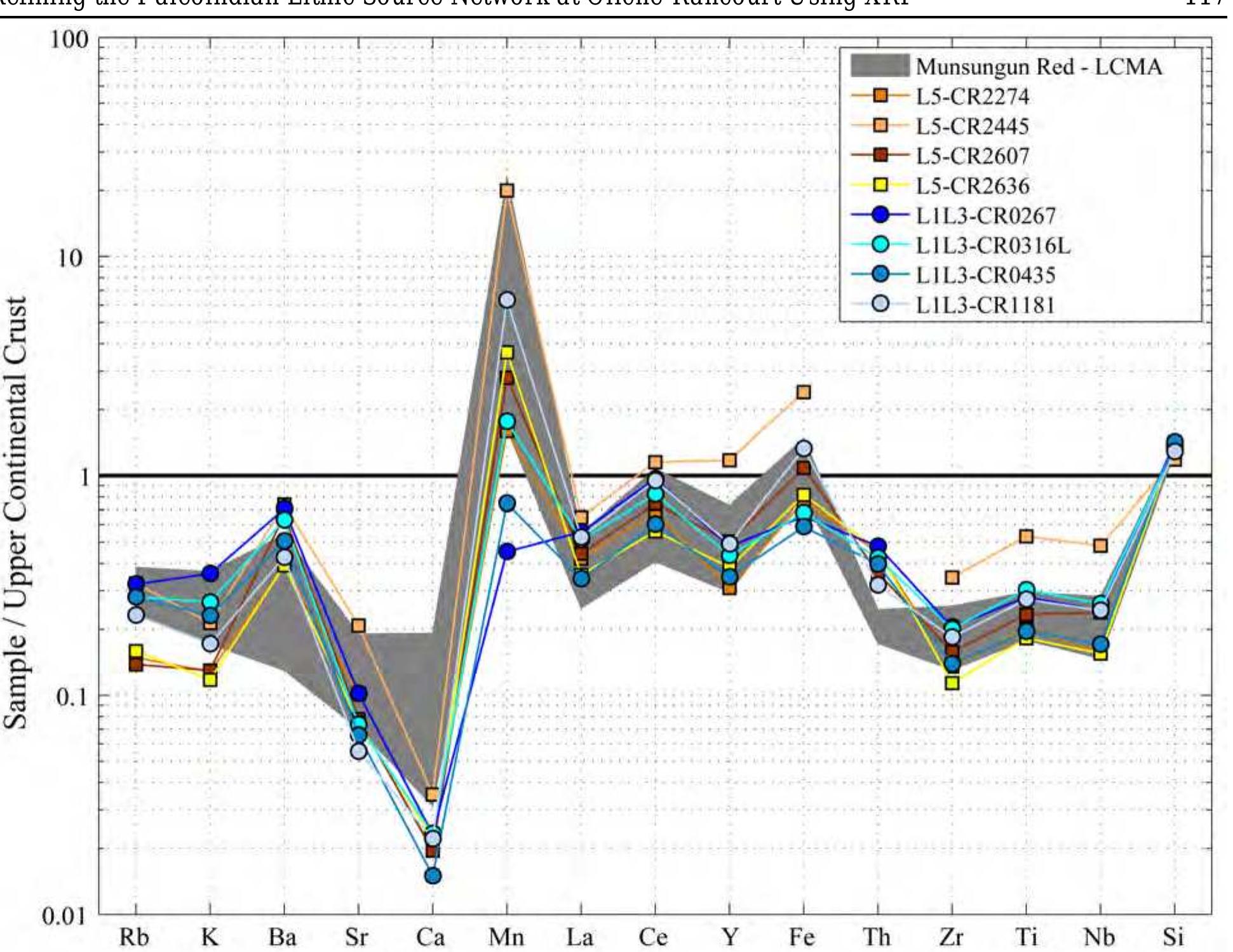Click the Zr x-axis label

952,937
